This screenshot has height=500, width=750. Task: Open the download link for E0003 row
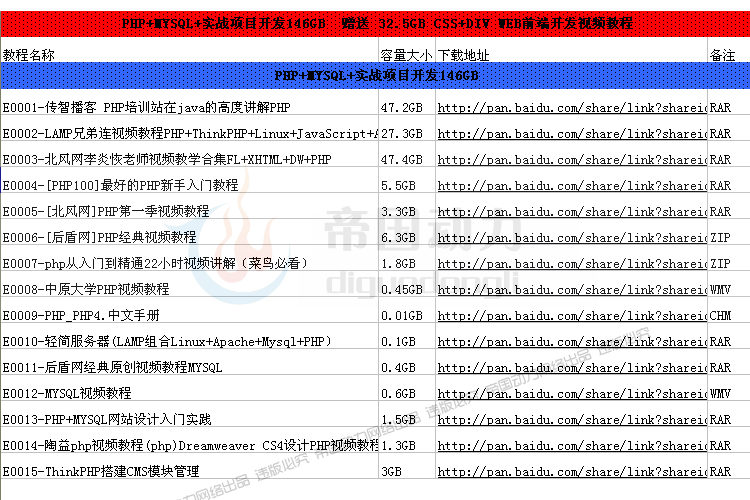[572, 159]
